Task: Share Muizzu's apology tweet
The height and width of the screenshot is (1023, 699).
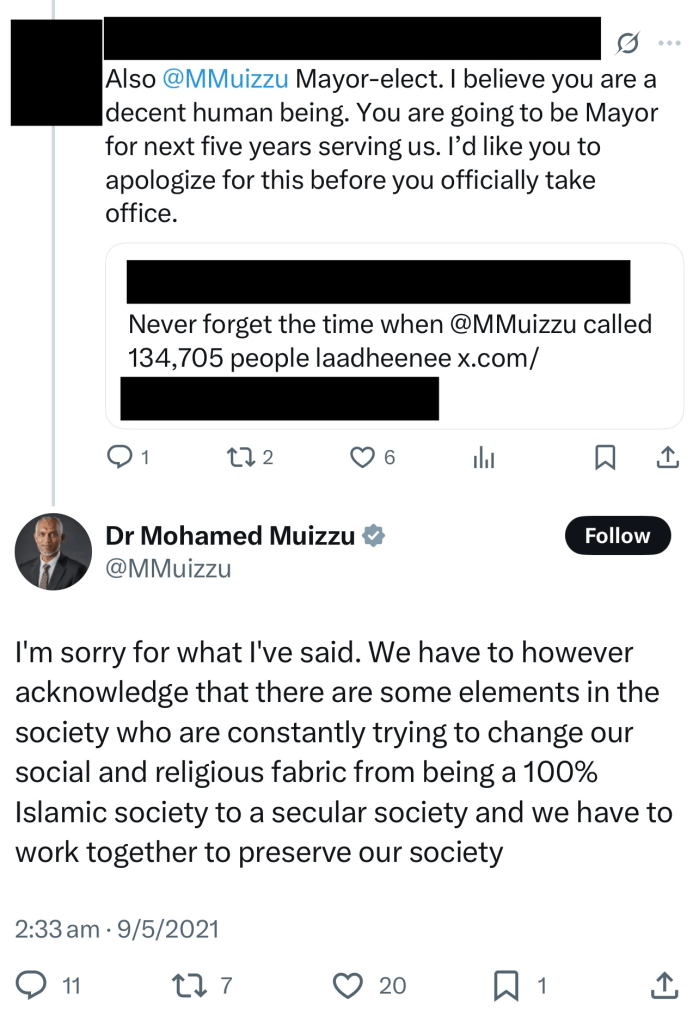Action: click(x=664, y=986)
